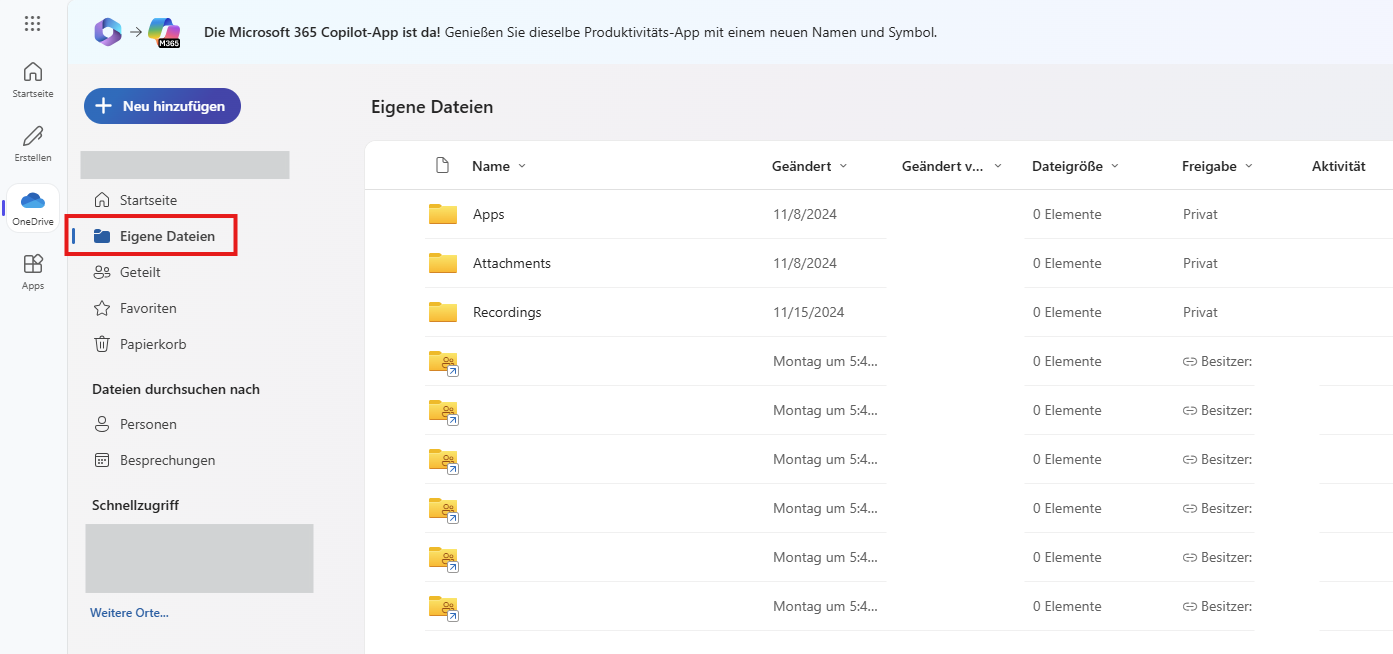Viewport: 1393px width, 654px height.
Task: Open the Weitere Orte link
Action: 129,613
